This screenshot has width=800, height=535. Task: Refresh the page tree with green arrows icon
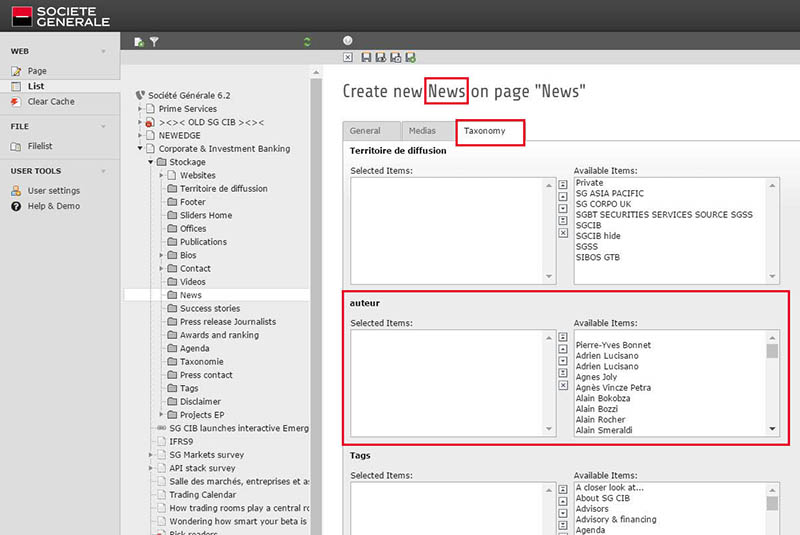pyautogui.click(x=307, y=42)
